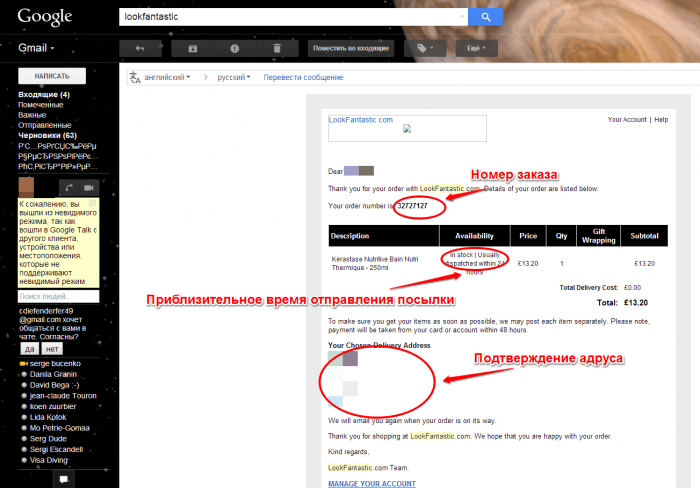This screenshot has width=700, height=488.
Task: Open the labels tag icon menu
Action: click(x=425, y=48)
